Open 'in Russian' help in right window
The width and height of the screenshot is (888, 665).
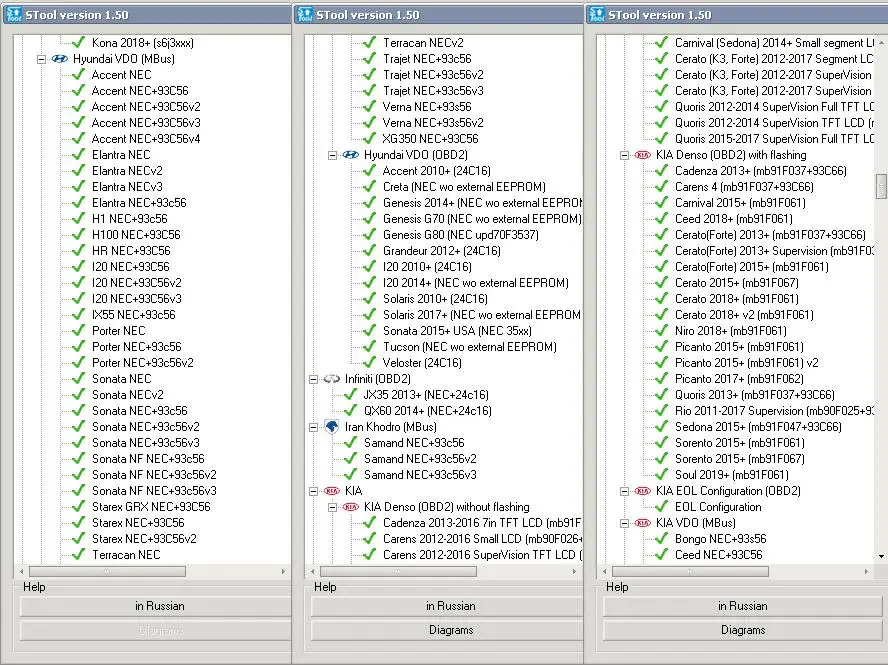tap(742, 606)
